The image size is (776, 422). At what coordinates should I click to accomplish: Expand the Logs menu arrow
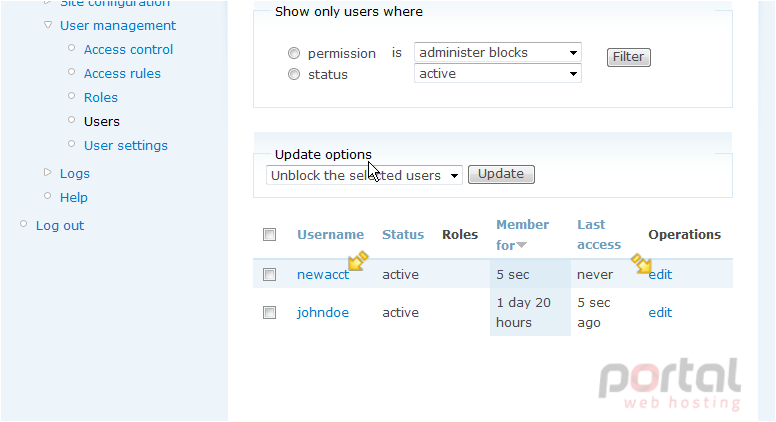coord(48,173)
